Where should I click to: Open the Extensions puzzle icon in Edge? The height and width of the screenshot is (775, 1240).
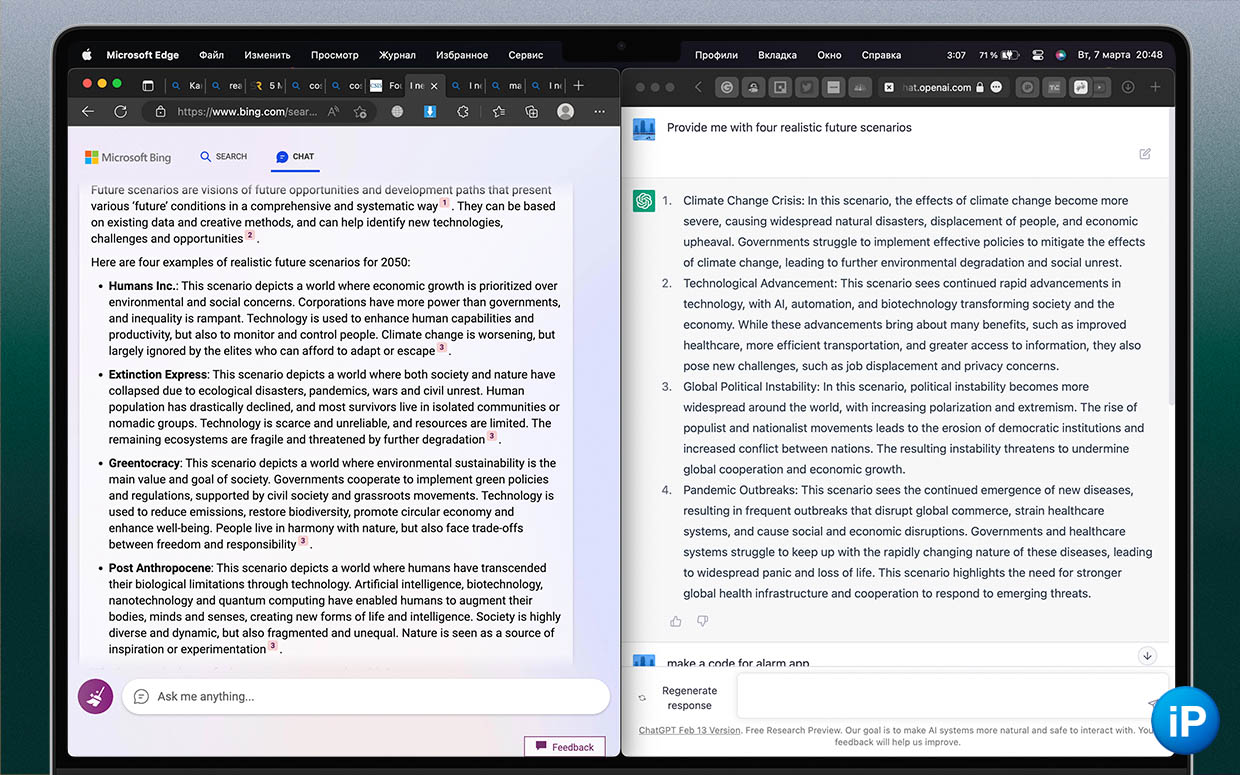tap(462, 112)
